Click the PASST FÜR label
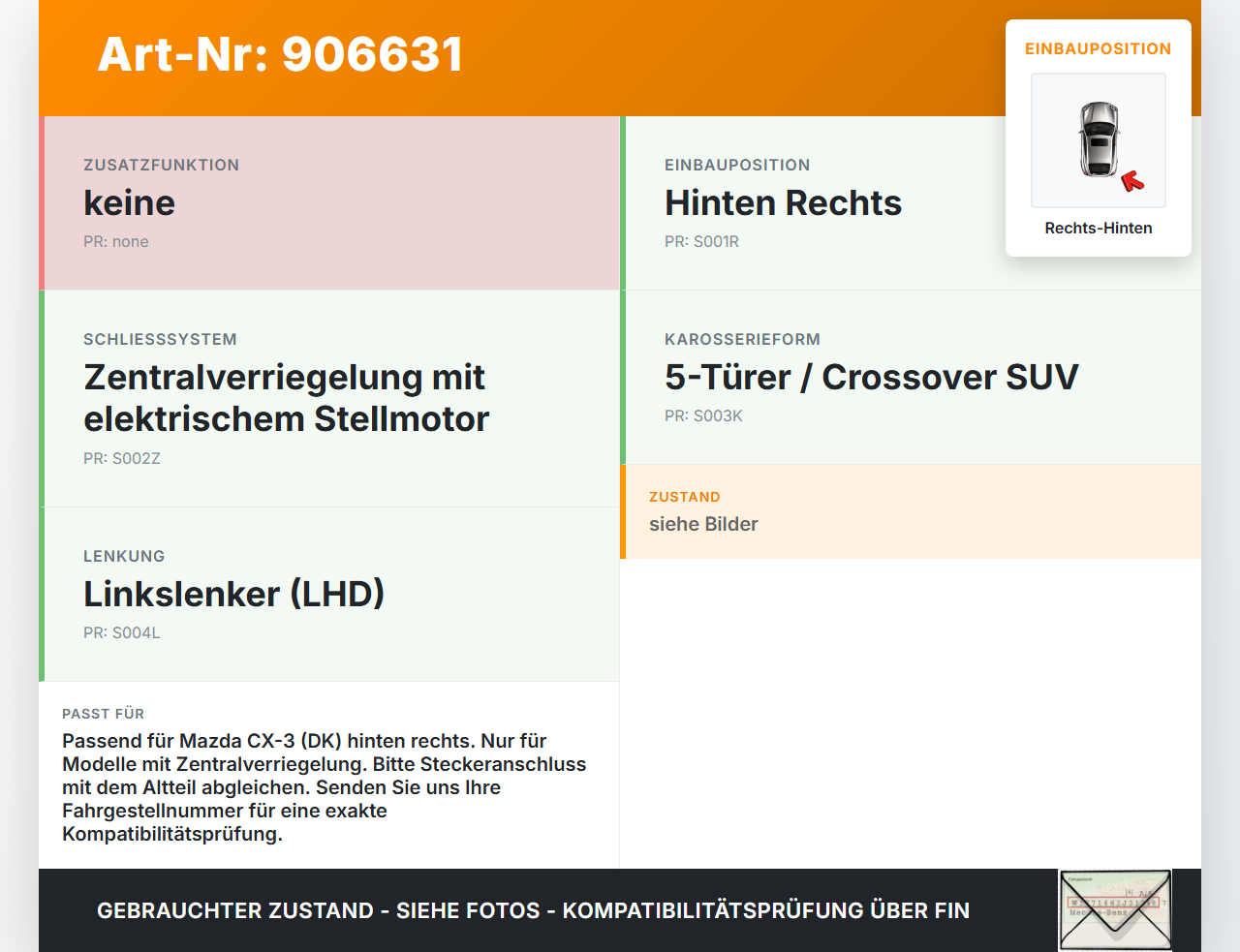Image resolution: width=1240 pixels, height=952 pixels. [103, 714]
